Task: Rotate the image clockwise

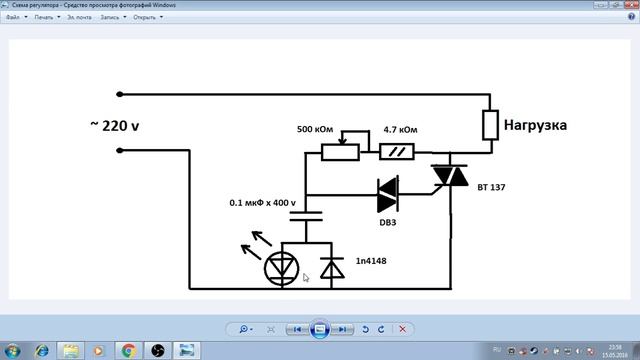Action: click(381, 329)
